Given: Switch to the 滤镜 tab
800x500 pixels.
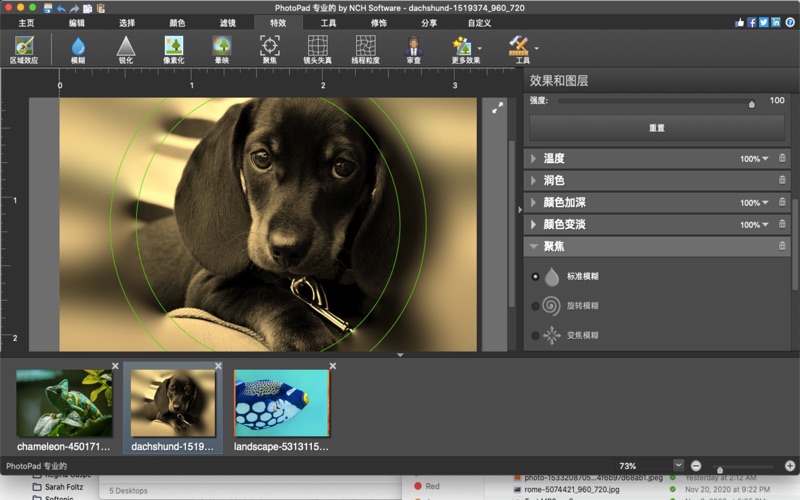Looking at the screenshot, I should pyautogui.click(x=227, y=22).
